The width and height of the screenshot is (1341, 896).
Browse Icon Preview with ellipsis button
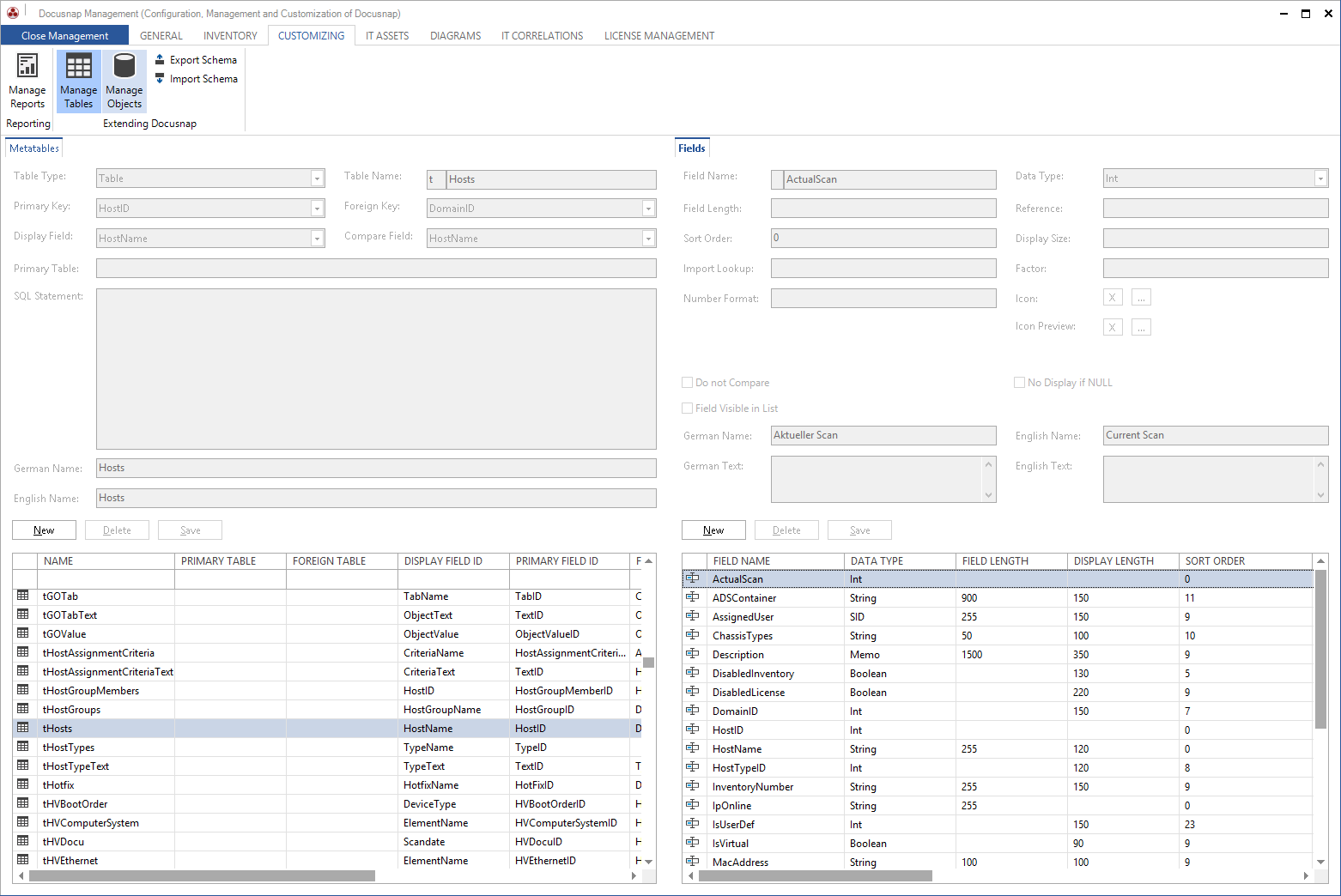(x=1141, y=327)
